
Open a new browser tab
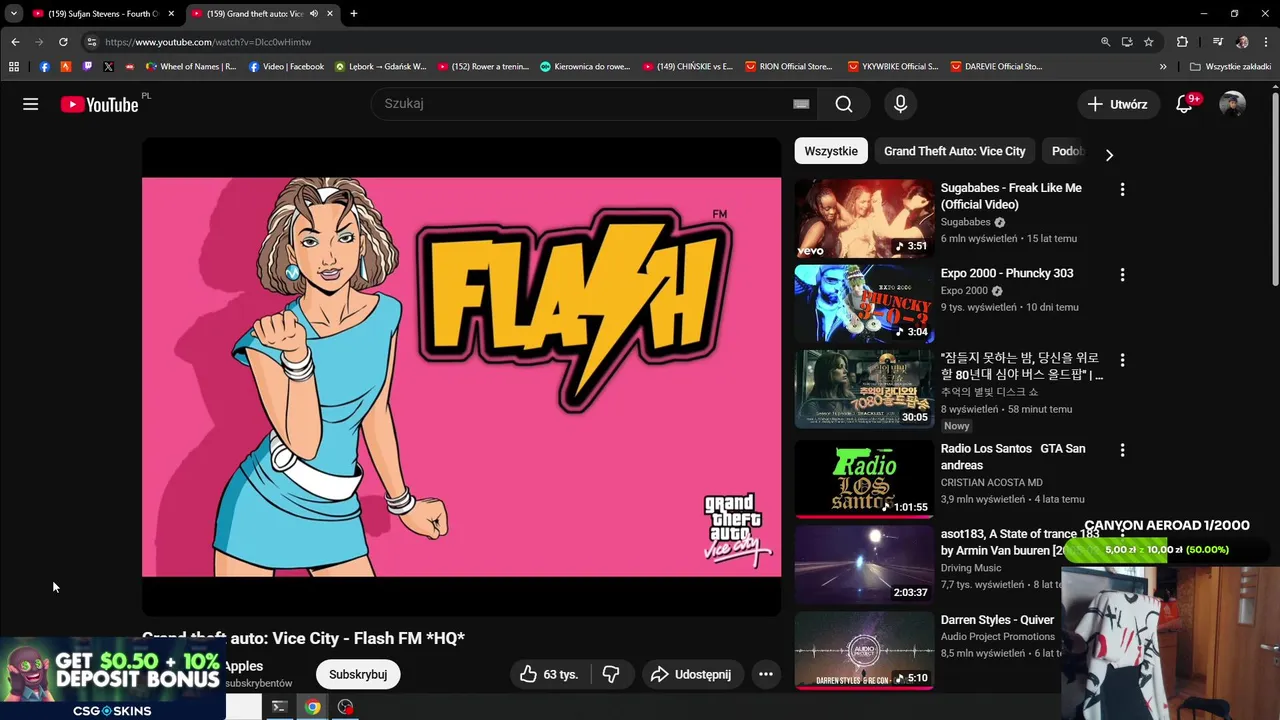pyautogui.click(x=353, y=14)
